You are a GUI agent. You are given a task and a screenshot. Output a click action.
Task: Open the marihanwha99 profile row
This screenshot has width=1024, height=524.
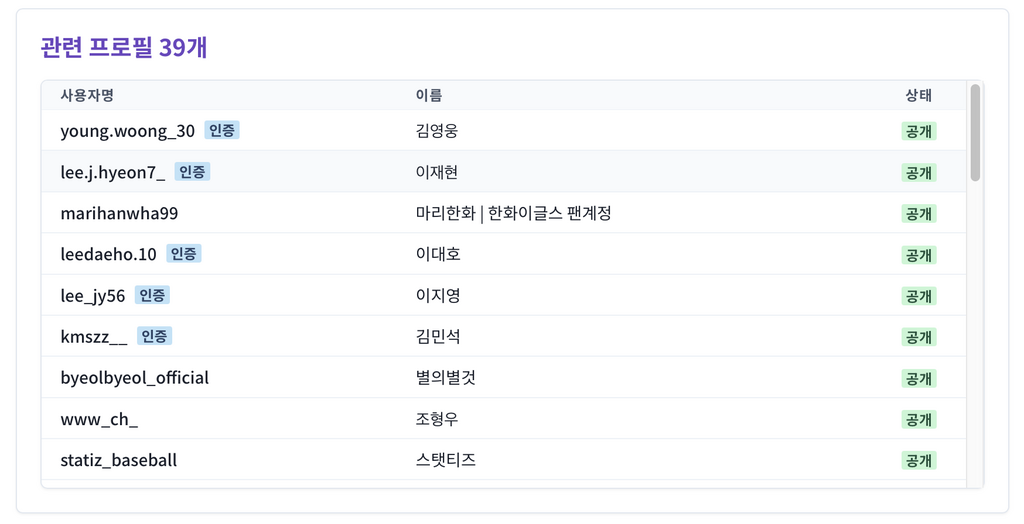(x=504, y=213)
